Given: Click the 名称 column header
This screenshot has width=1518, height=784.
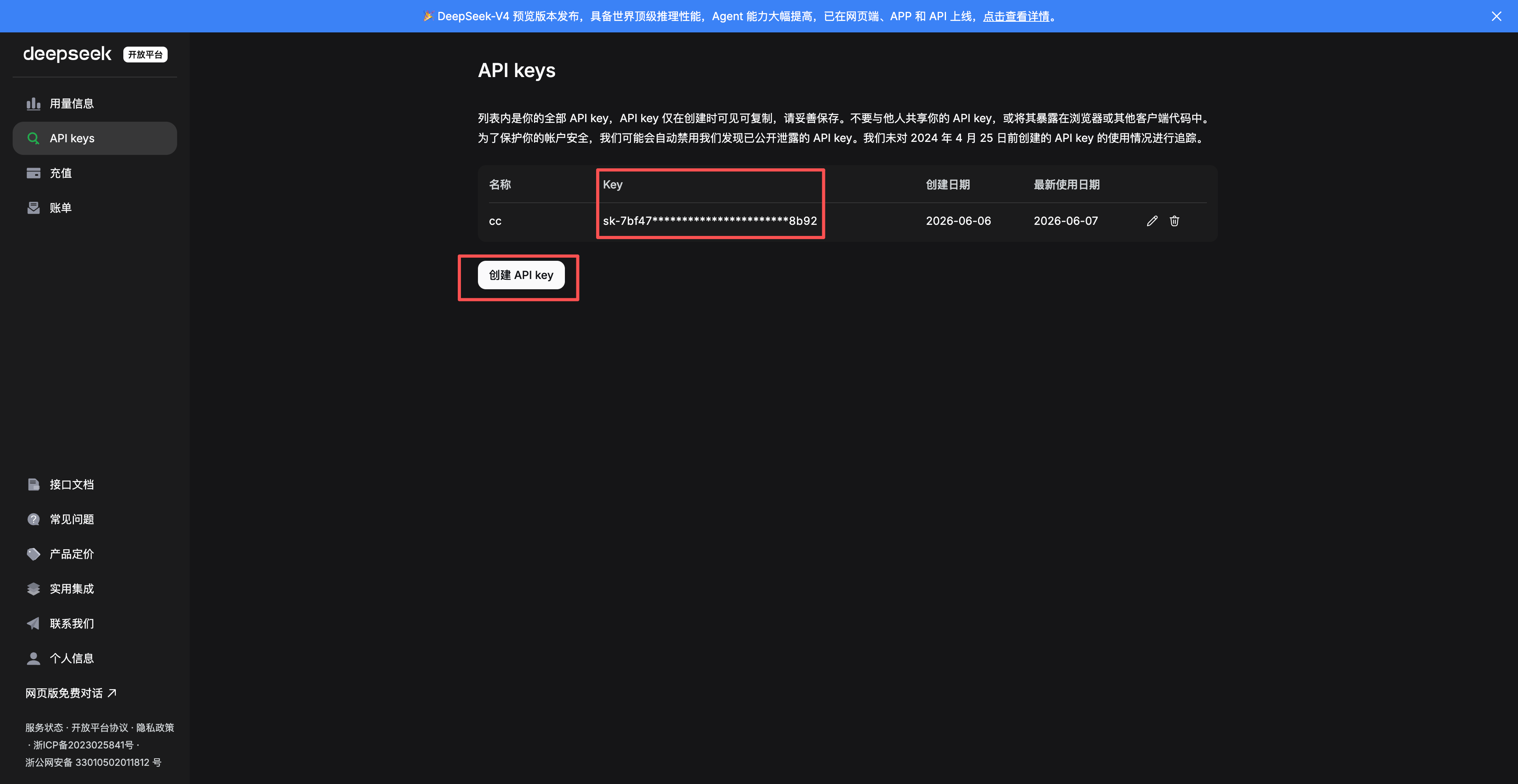Looking at the screenshot, I should pos(500,185).
